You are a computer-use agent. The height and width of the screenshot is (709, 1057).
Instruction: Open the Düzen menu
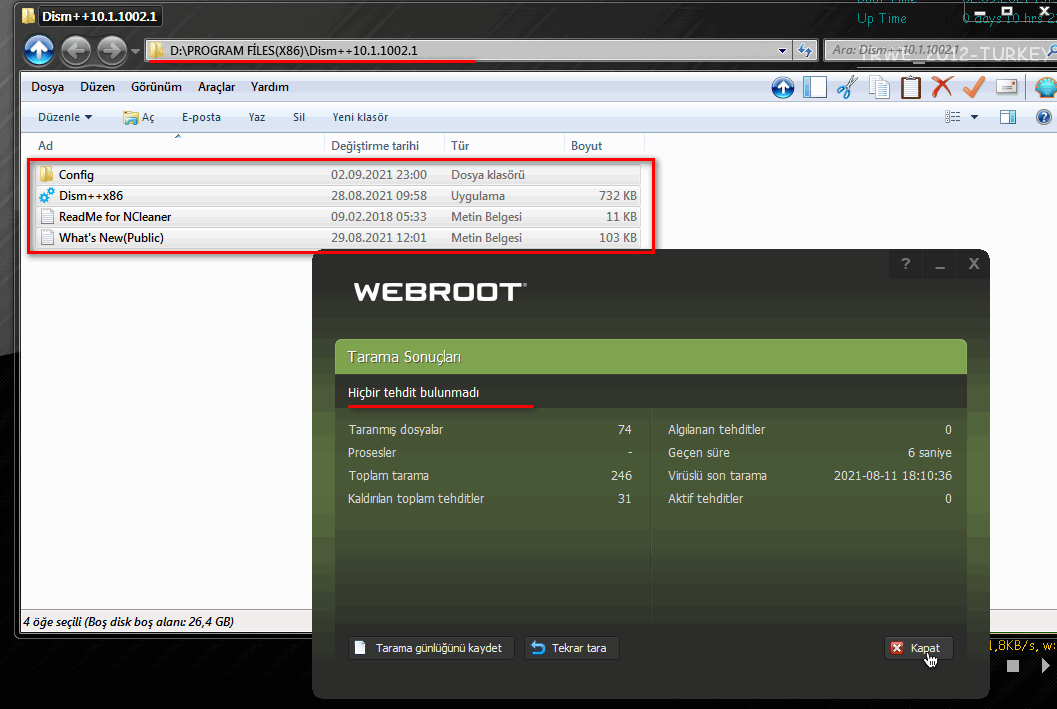pos(98,87)
